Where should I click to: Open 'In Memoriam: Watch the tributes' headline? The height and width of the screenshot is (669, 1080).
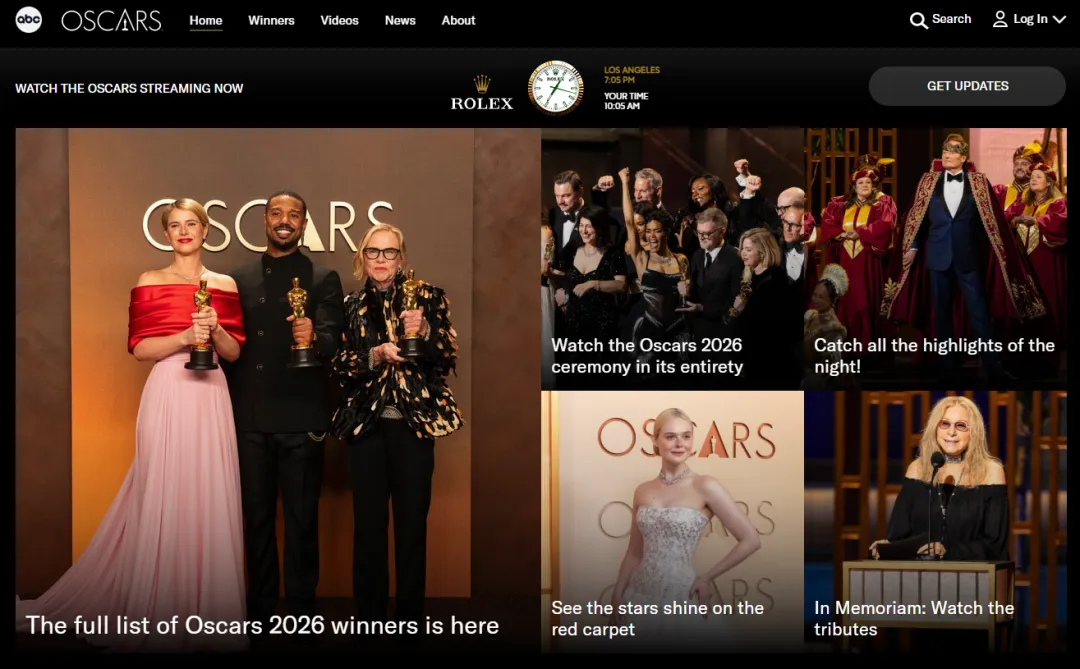click(x=914, y=619)
